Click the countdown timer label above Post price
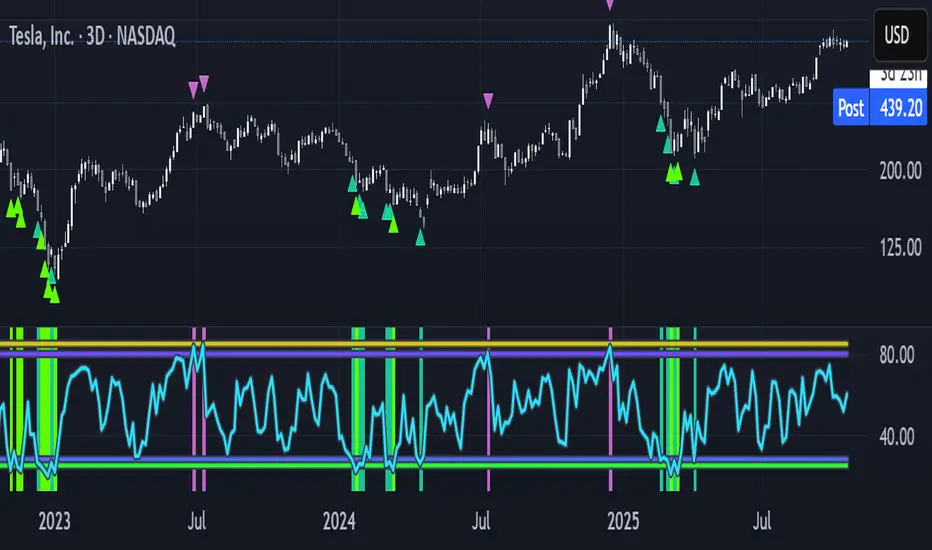This screenshot has height=550, width=932. 898,76
